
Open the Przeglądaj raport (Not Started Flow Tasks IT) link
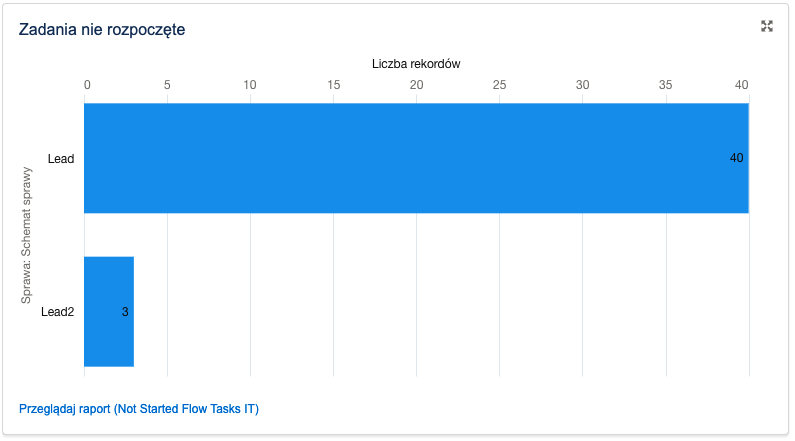coord(139,409)
